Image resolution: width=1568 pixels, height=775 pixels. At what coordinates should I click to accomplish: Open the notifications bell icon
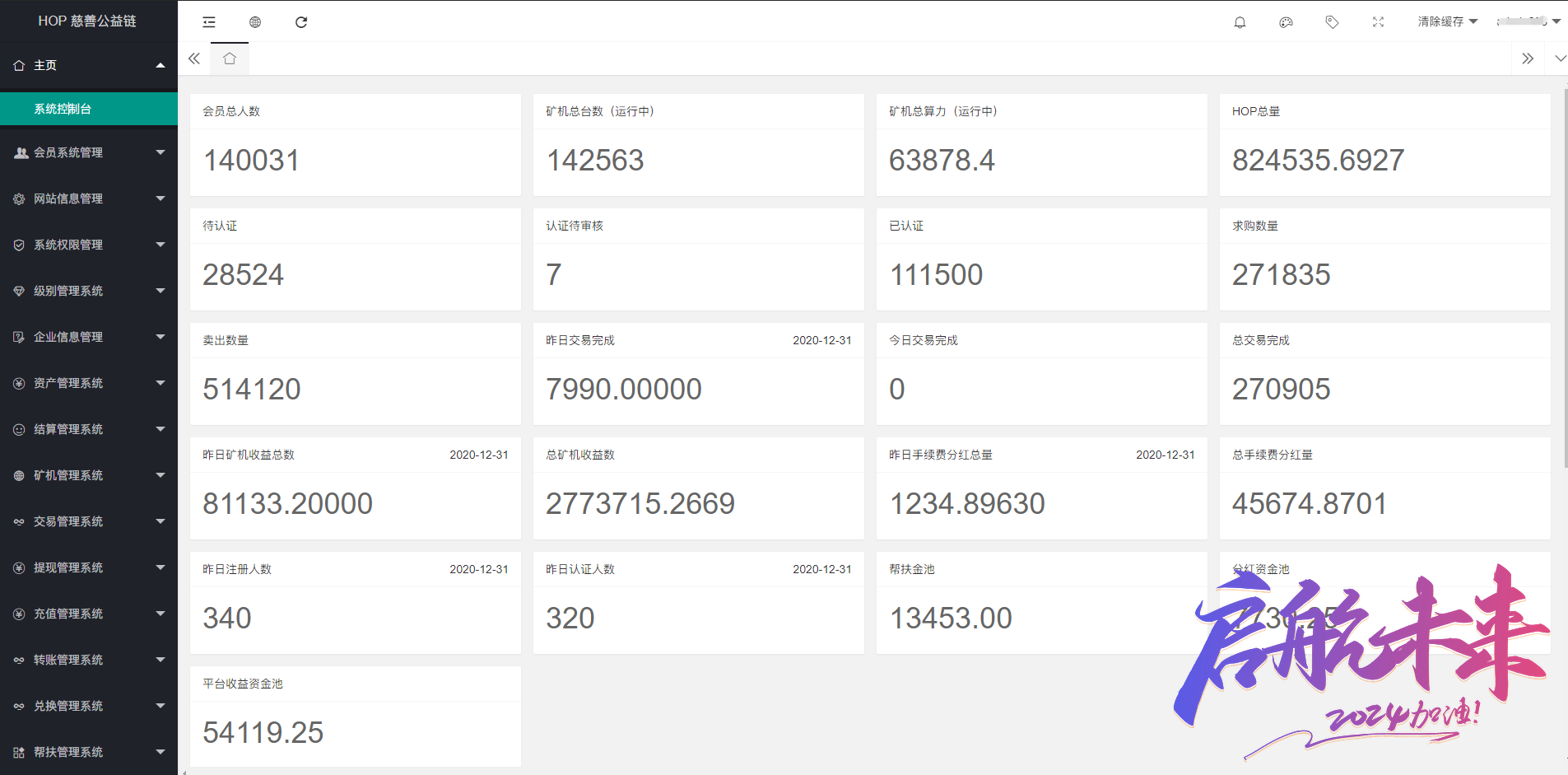1240,22
